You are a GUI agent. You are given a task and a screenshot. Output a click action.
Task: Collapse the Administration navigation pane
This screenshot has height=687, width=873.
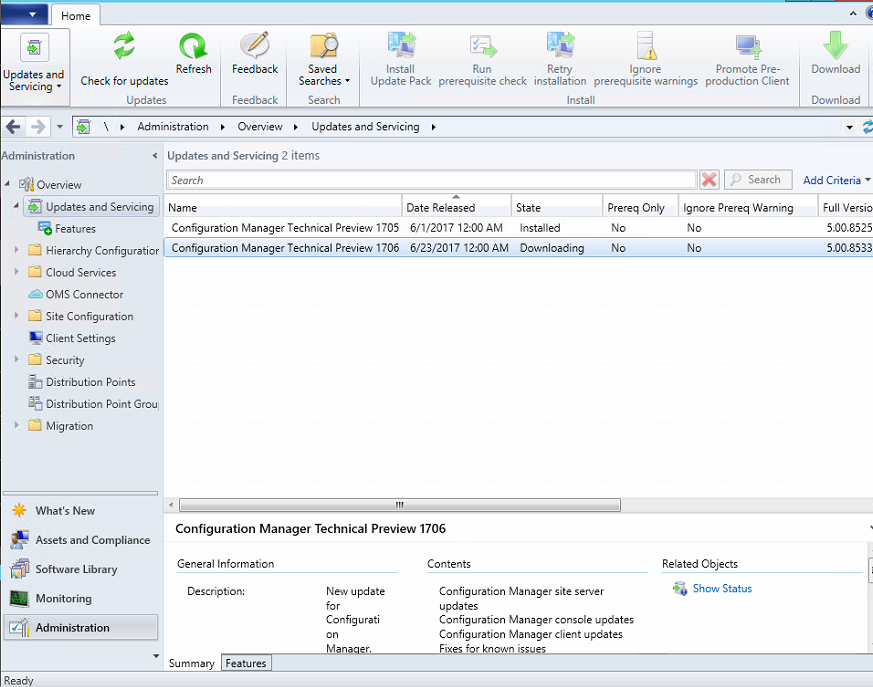point(155,156)
